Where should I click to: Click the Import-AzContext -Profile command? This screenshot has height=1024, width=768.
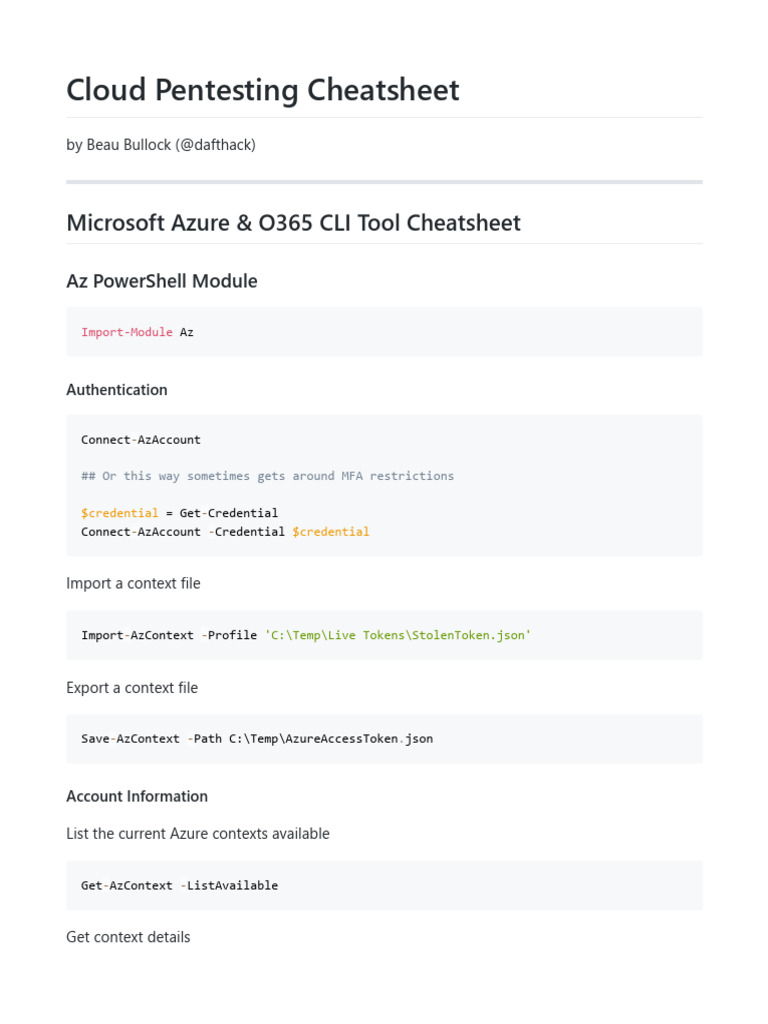click(169, 635)
